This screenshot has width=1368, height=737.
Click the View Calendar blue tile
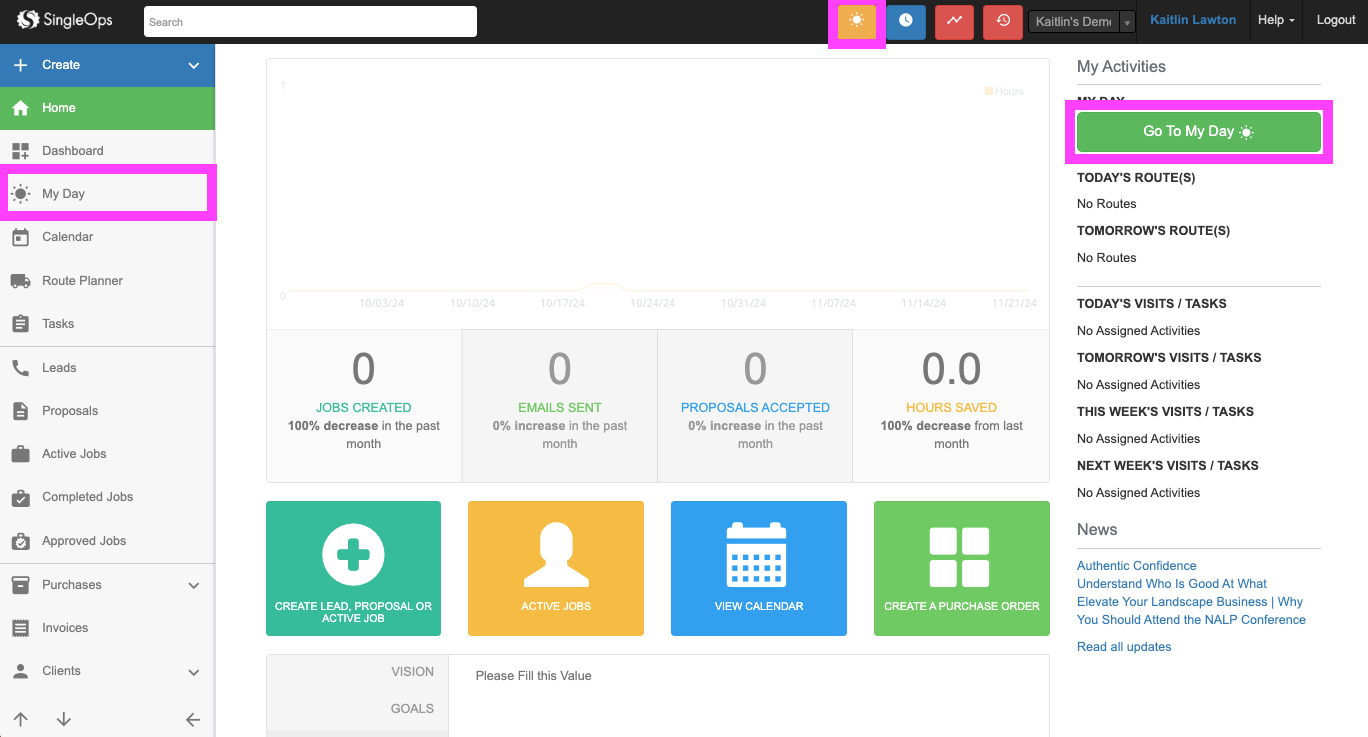(x=758, y=568)
